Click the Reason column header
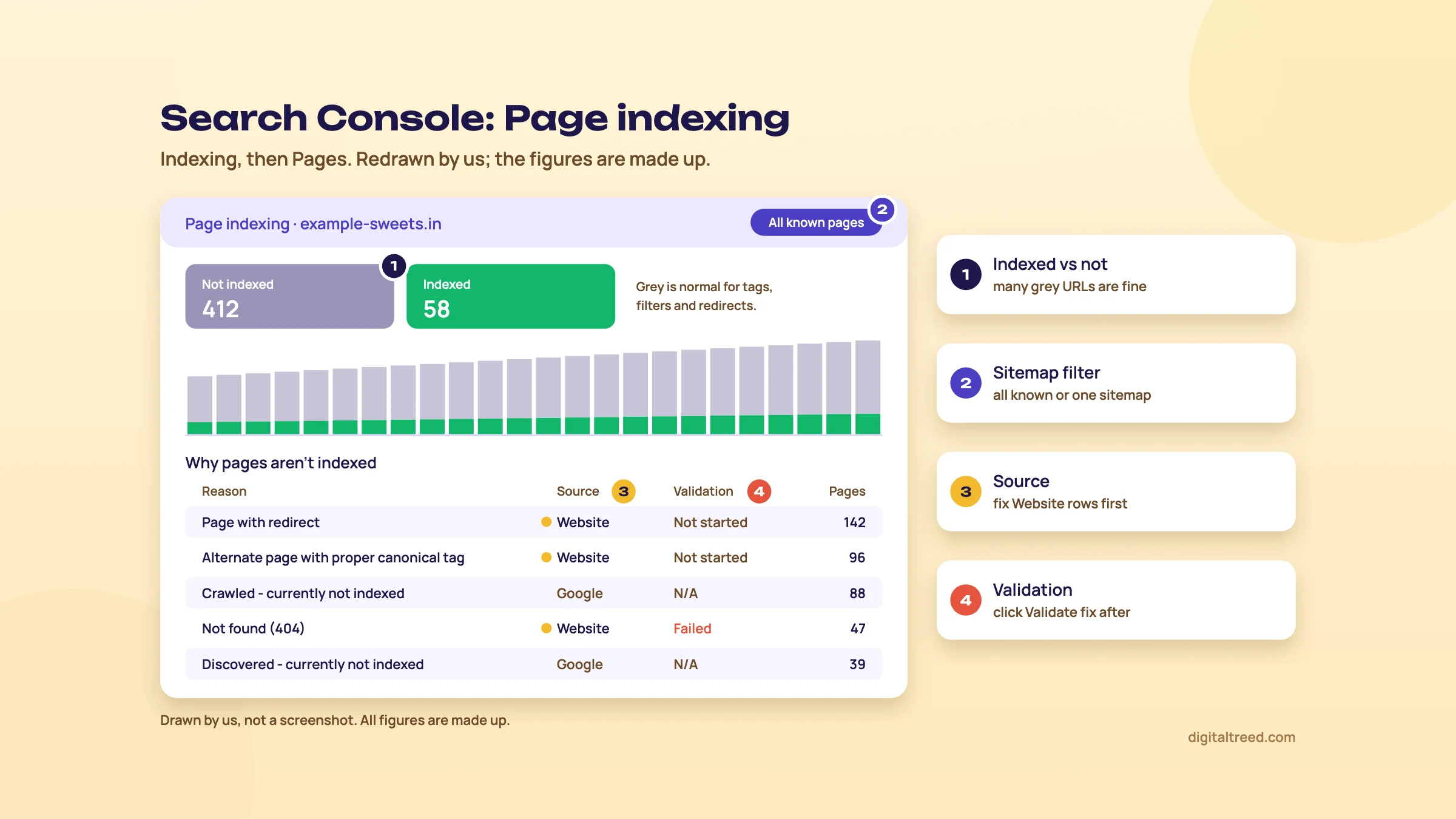This screenshot has width=1456, height=819. pos(224,491)
